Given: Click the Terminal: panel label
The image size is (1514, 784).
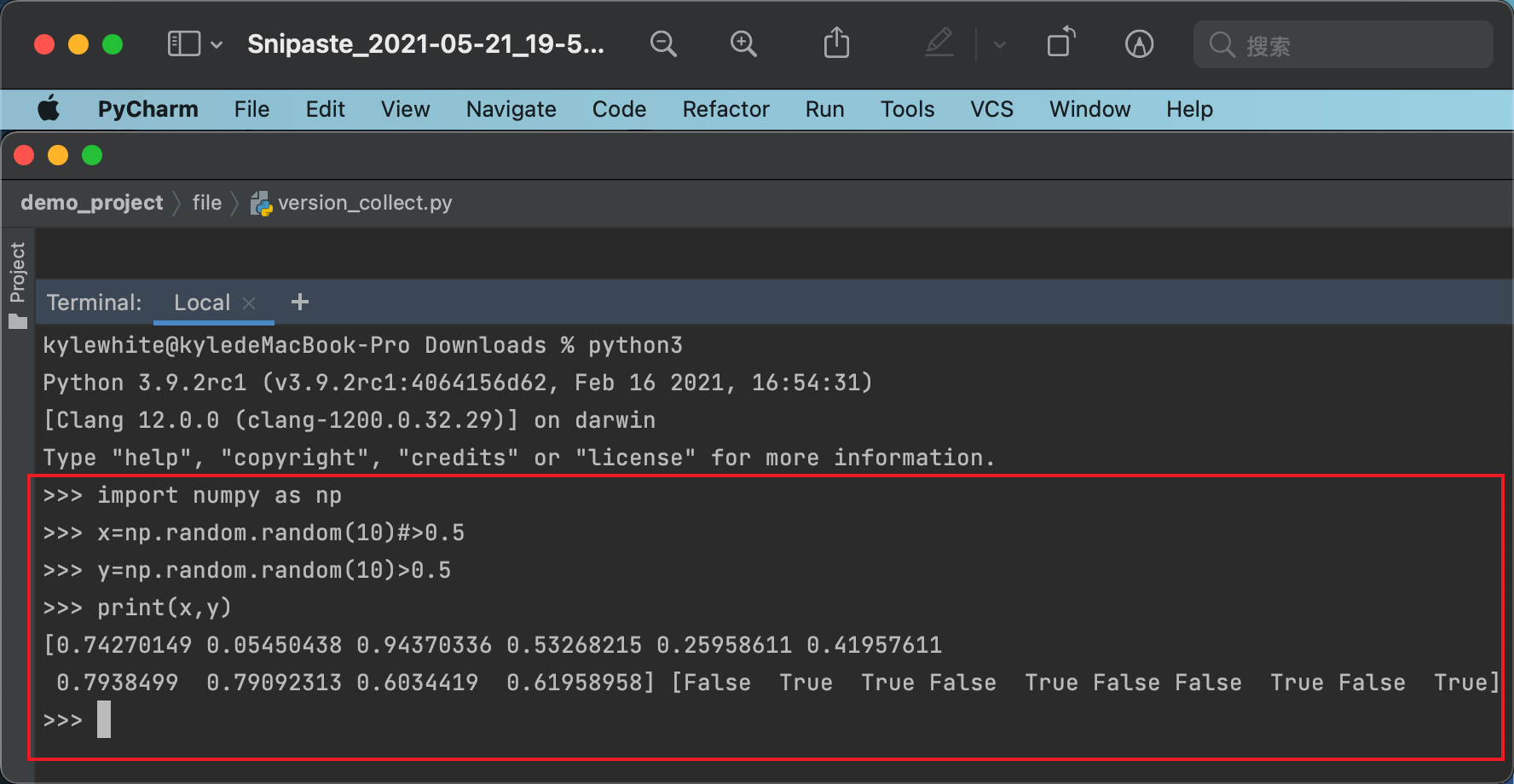Looking at the screenshot, I should point(95,303).
